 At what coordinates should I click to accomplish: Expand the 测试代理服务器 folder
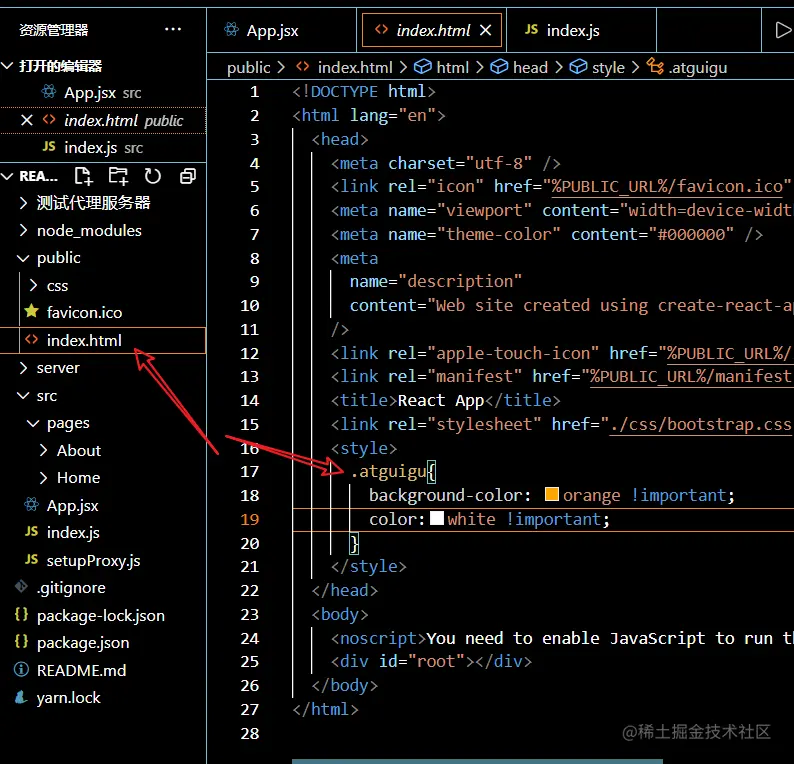click(103, 203)
